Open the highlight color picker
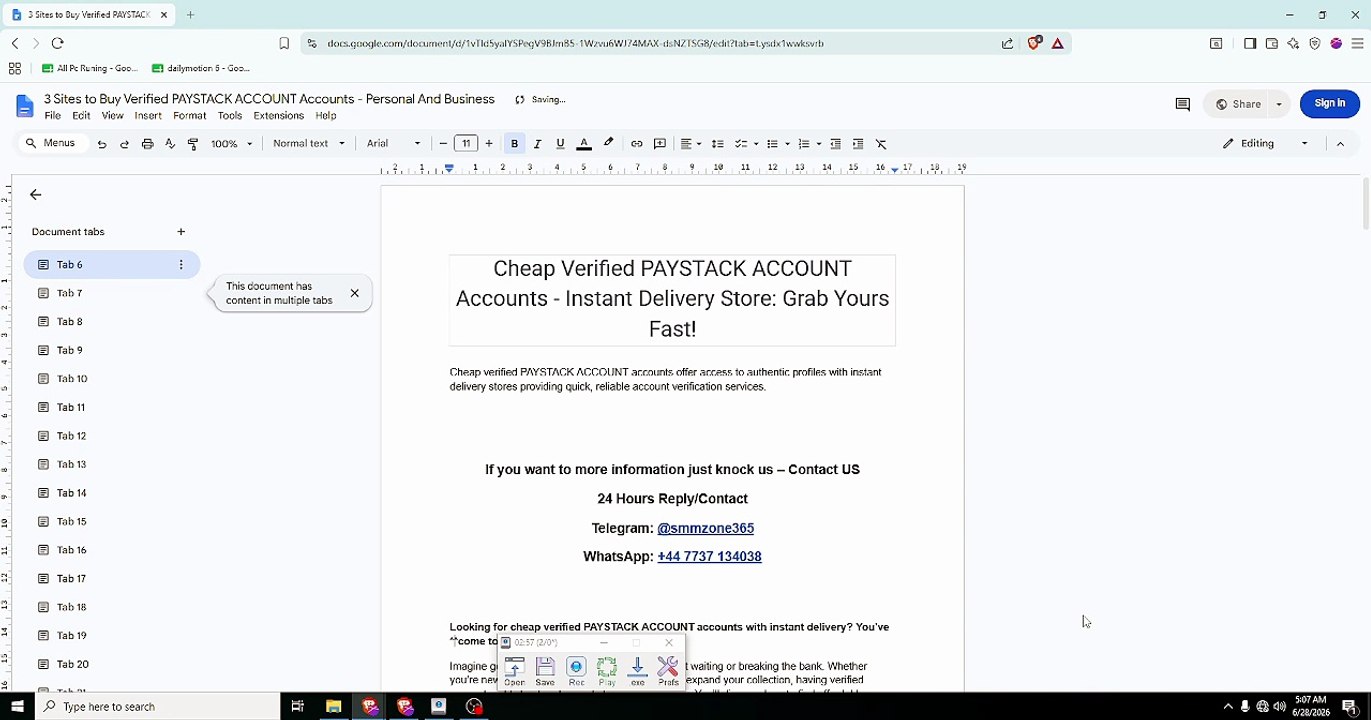The width and height of the screenshot is (1371, 720). [608, 143]
